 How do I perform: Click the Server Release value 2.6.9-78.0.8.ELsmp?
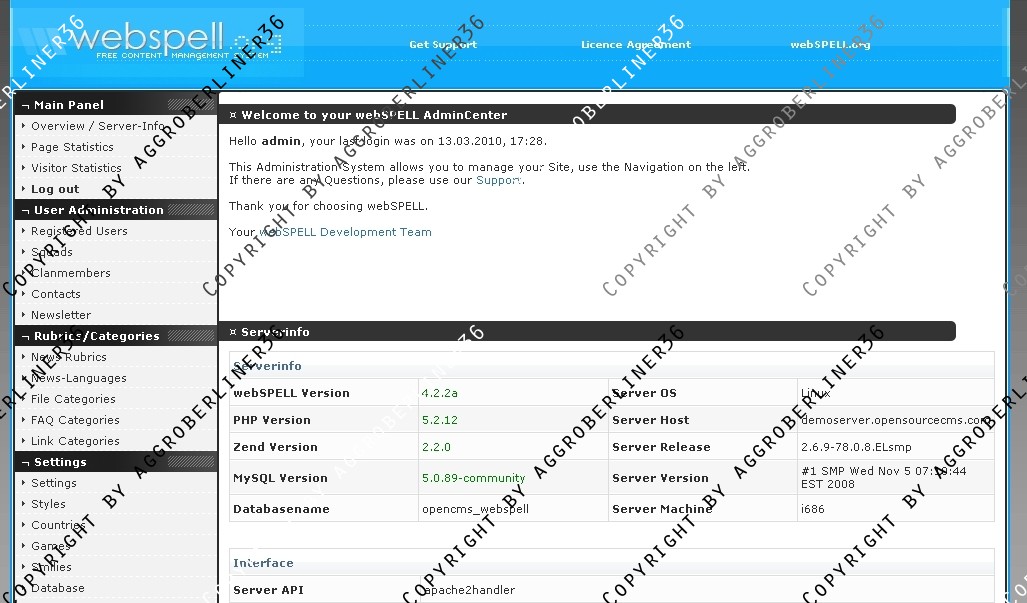pyautogui.click(x=856, y=447)
